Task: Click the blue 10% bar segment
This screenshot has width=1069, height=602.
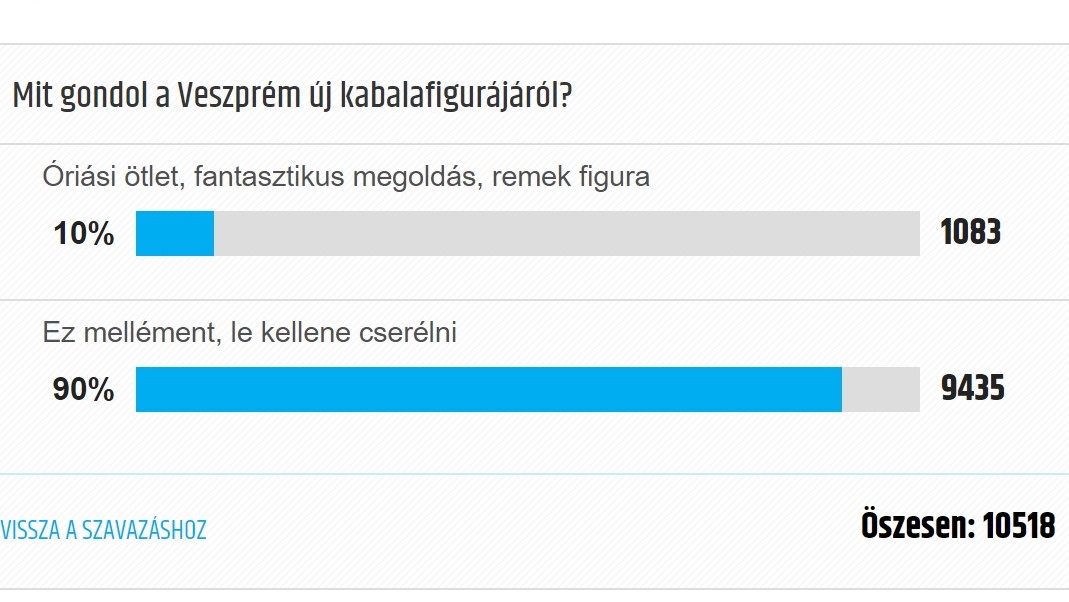Action: pyautogui.click(x=175, y=234)
